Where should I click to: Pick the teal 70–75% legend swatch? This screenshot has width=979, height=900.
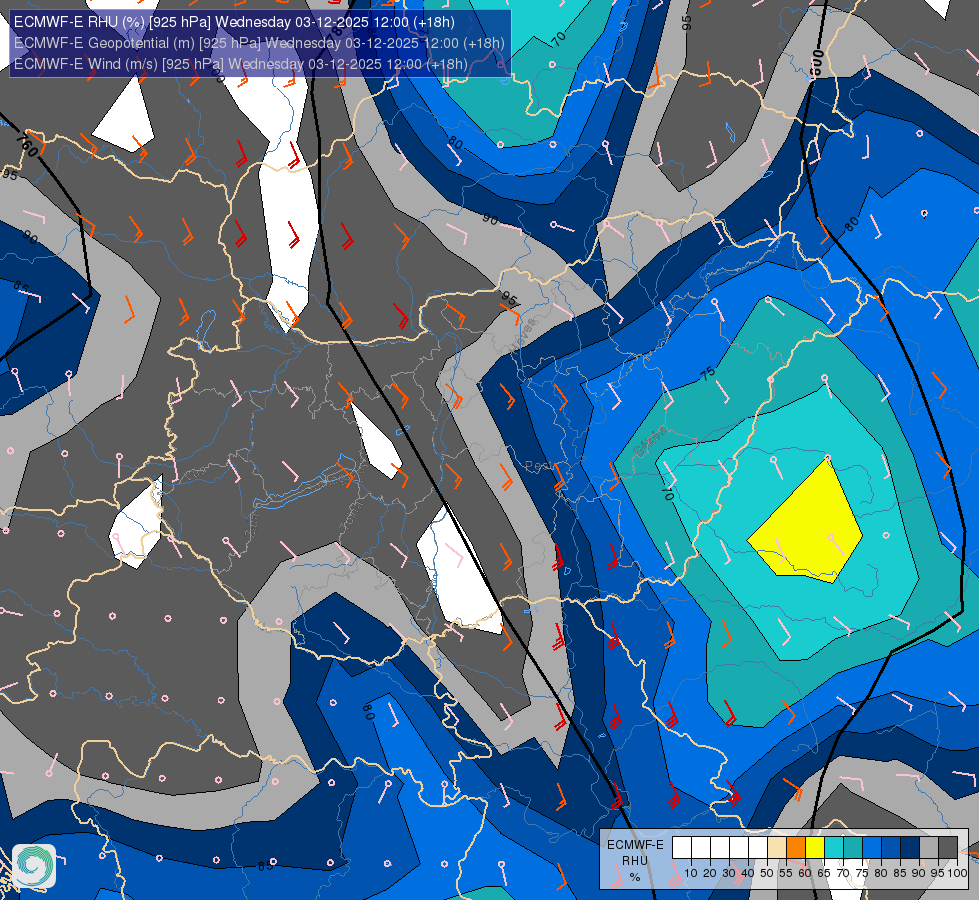(x=853, y=848)
